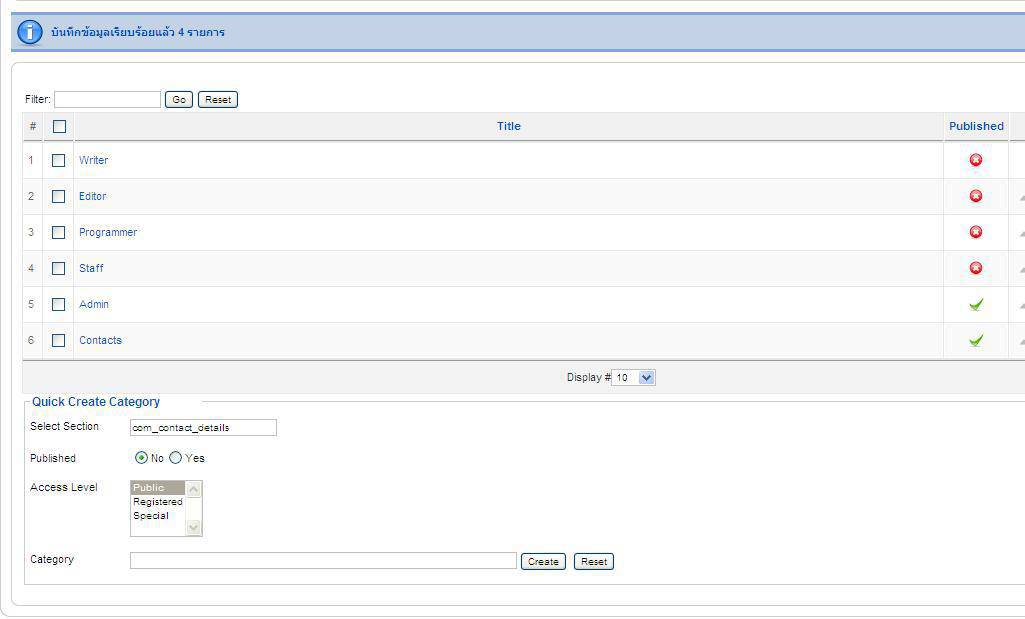Open the Staff category link
Screen dimensions: 1025x619
coord(91,268)
